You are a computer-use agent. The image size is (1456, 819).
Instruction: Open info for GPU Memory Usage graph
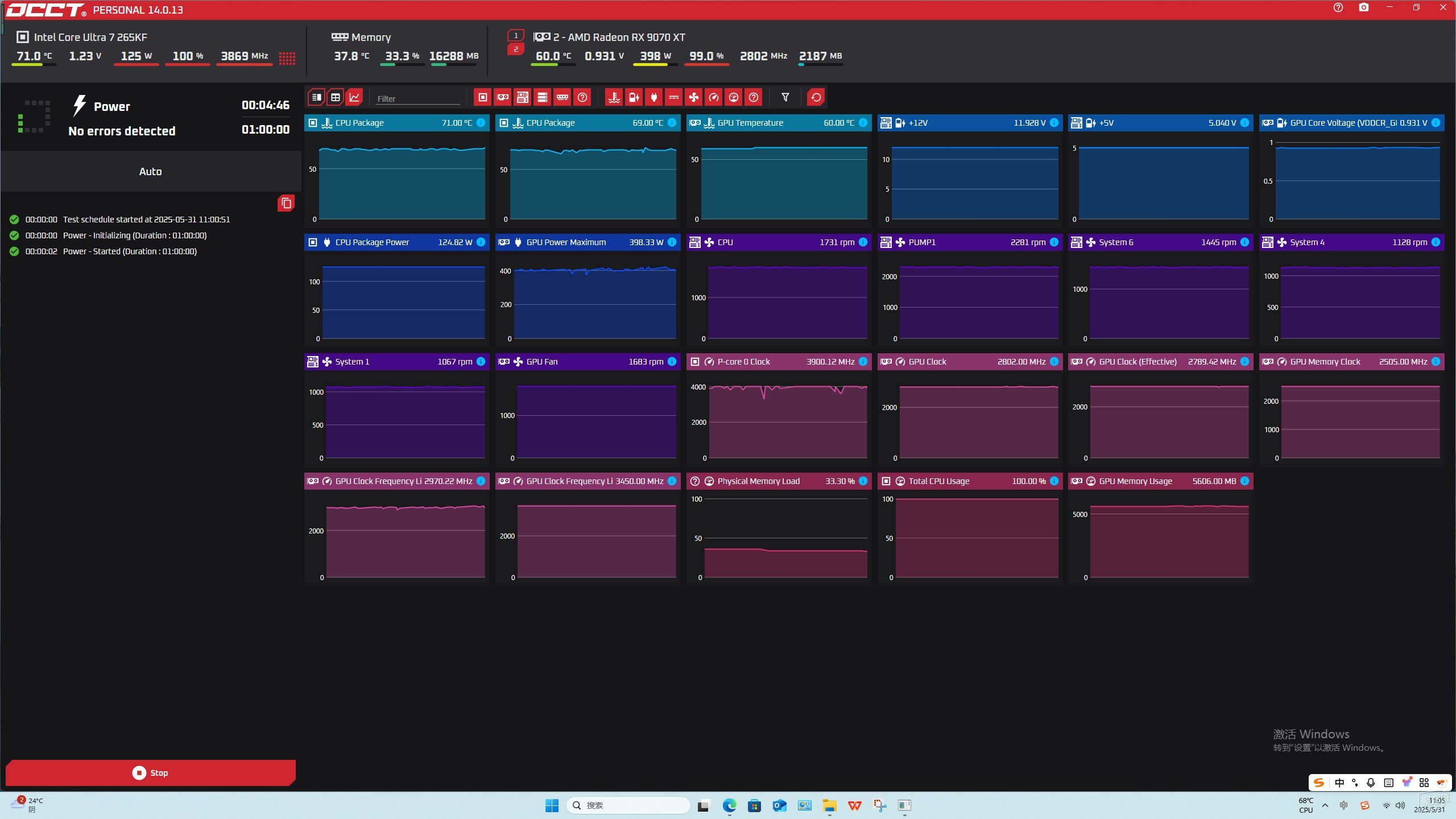click(1245, 481)
